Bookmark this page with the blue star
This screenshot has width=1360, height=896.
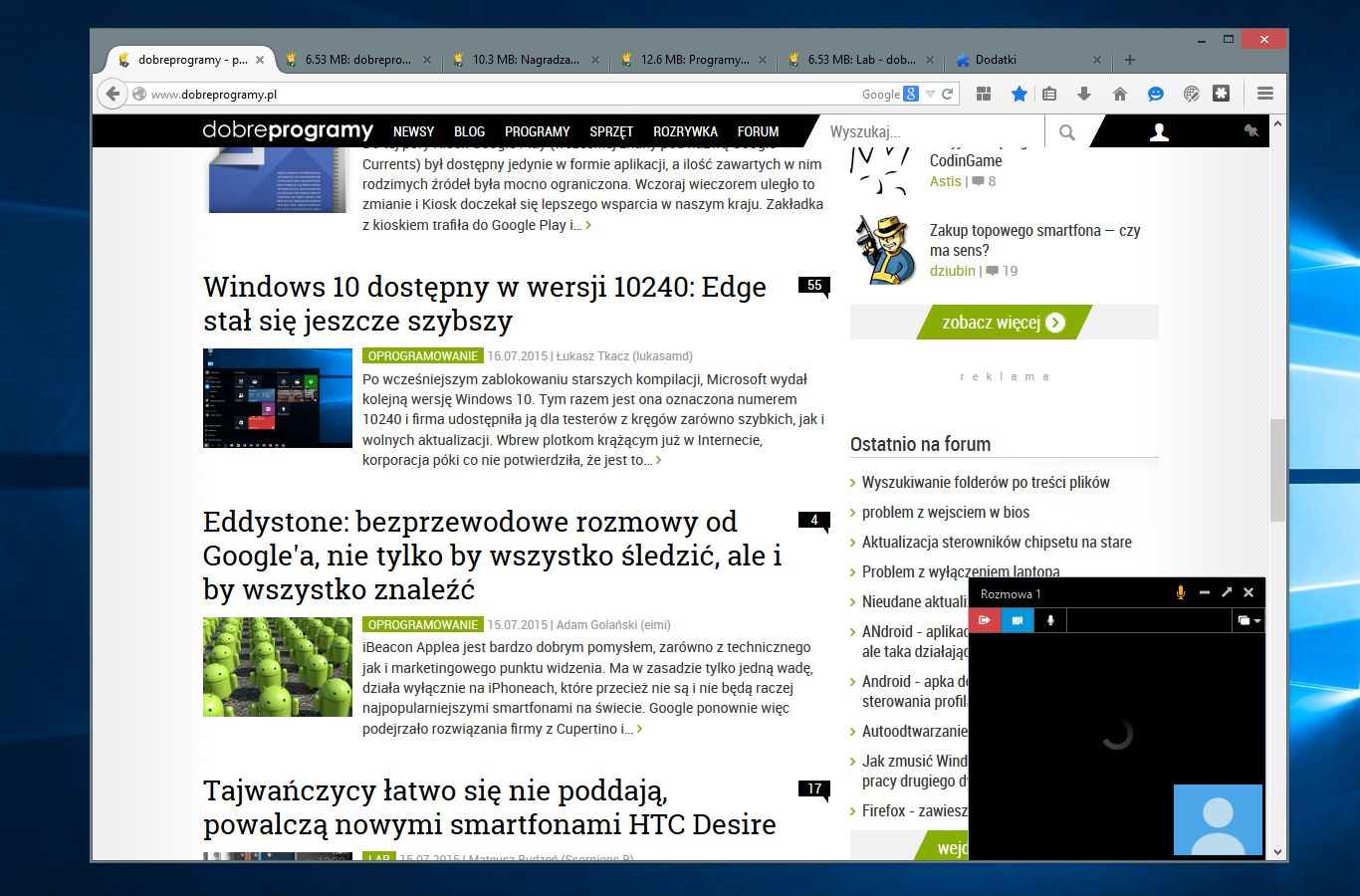(x=1019, y=94)
